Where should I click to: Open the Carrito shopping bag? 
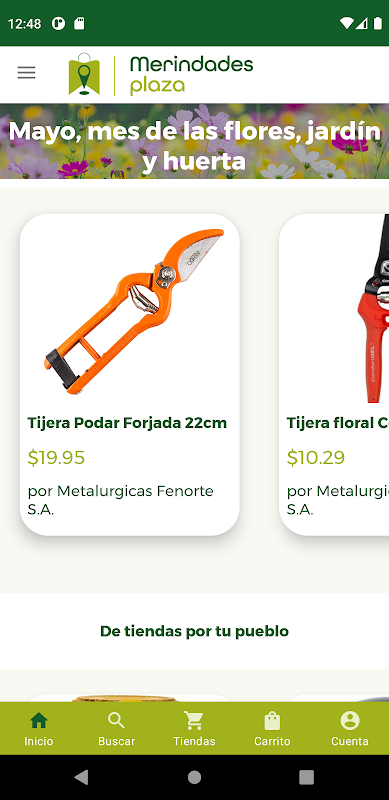[x=272, y=729]
